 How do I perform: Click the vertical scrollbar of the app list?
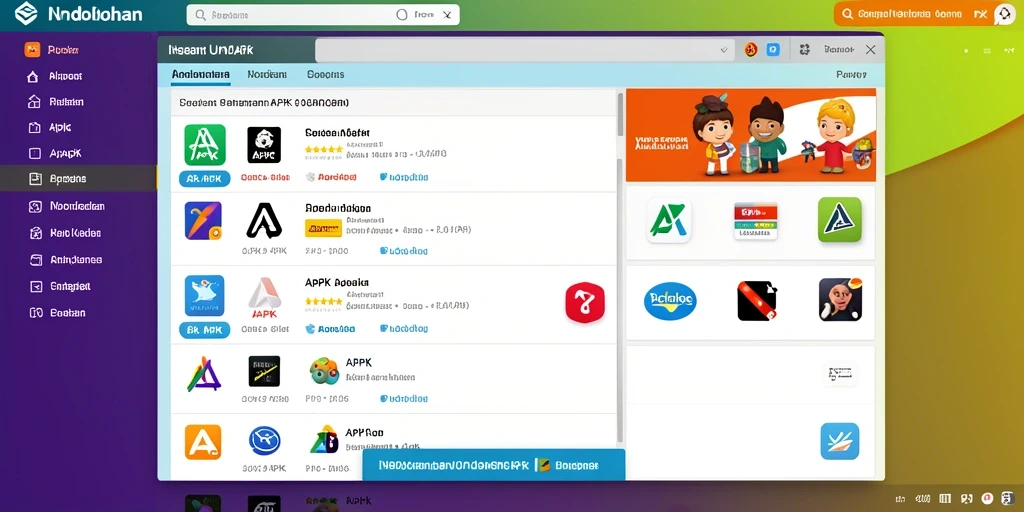click(620, 266)
